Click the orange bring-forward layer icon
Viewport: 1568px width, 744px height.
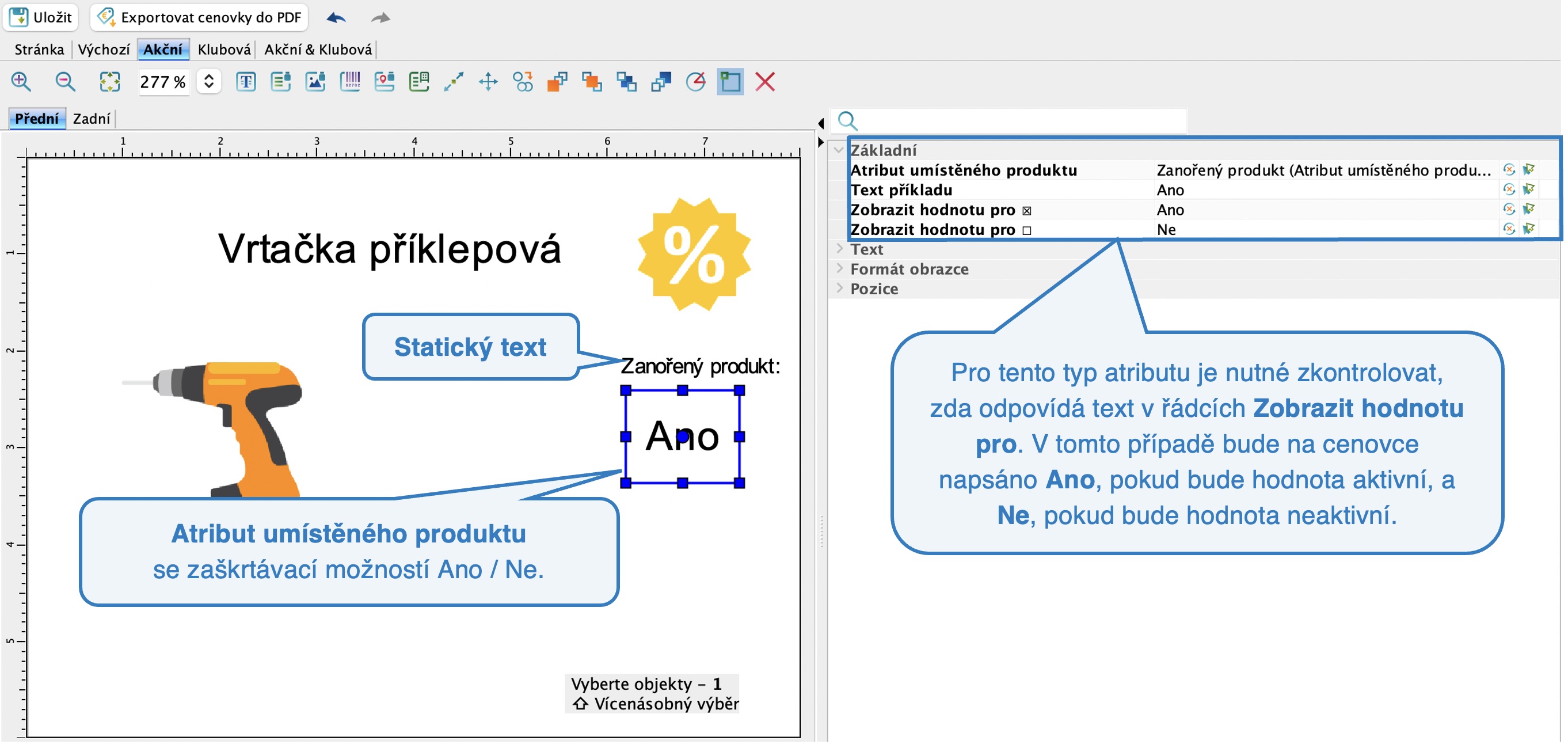tap(592, 82)
